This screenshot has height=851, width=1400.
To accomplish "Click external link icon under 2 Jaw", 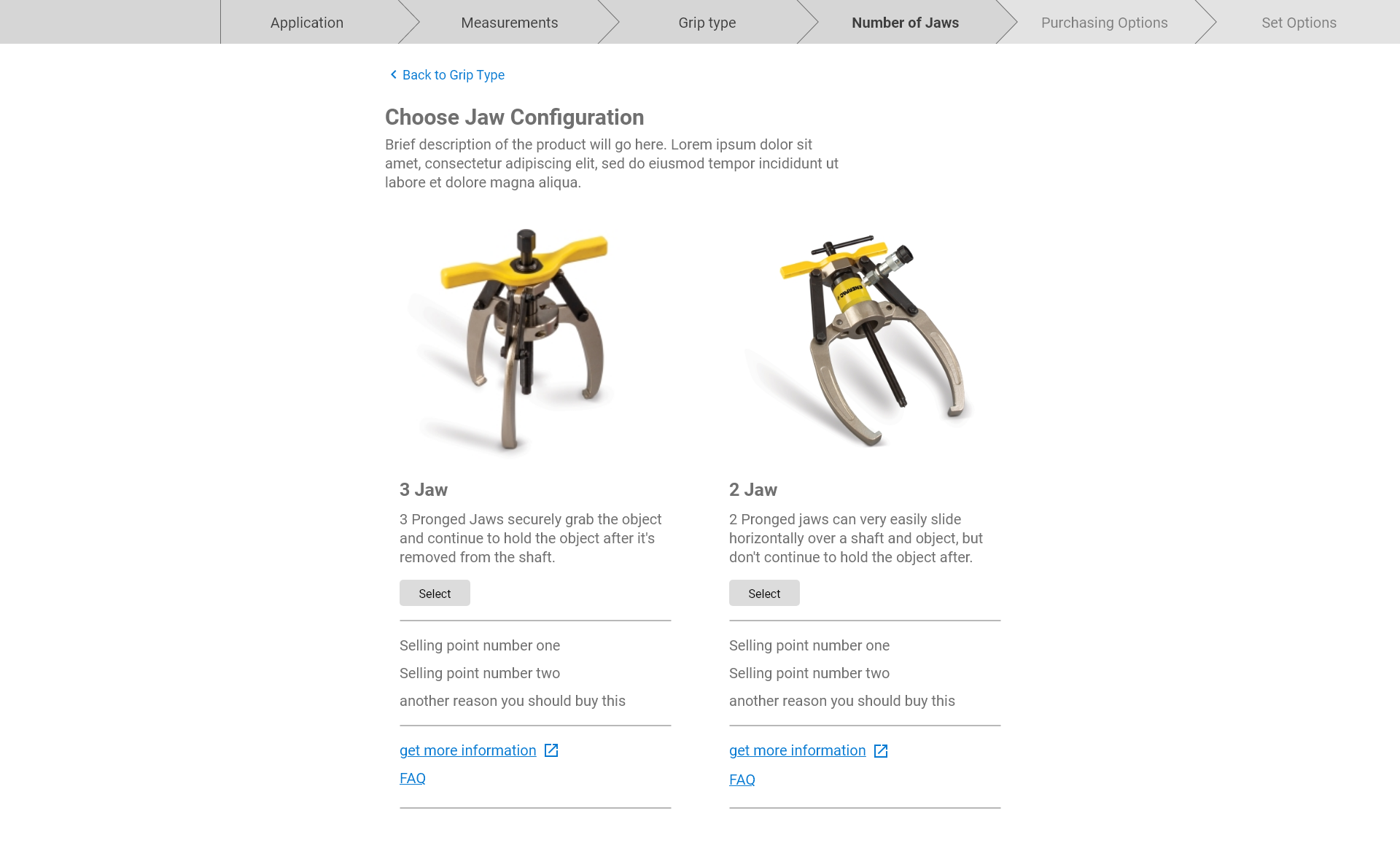I will tap(881, 751).
